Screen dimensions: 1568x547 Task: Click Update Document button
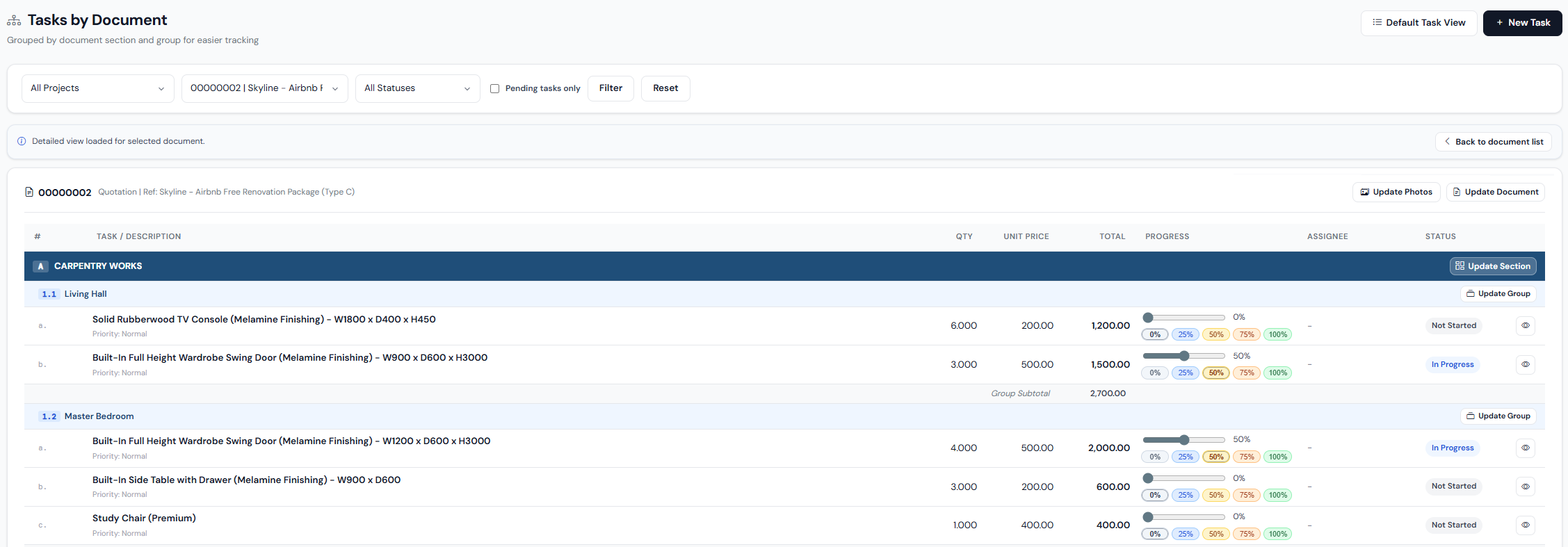point(1495,192)
